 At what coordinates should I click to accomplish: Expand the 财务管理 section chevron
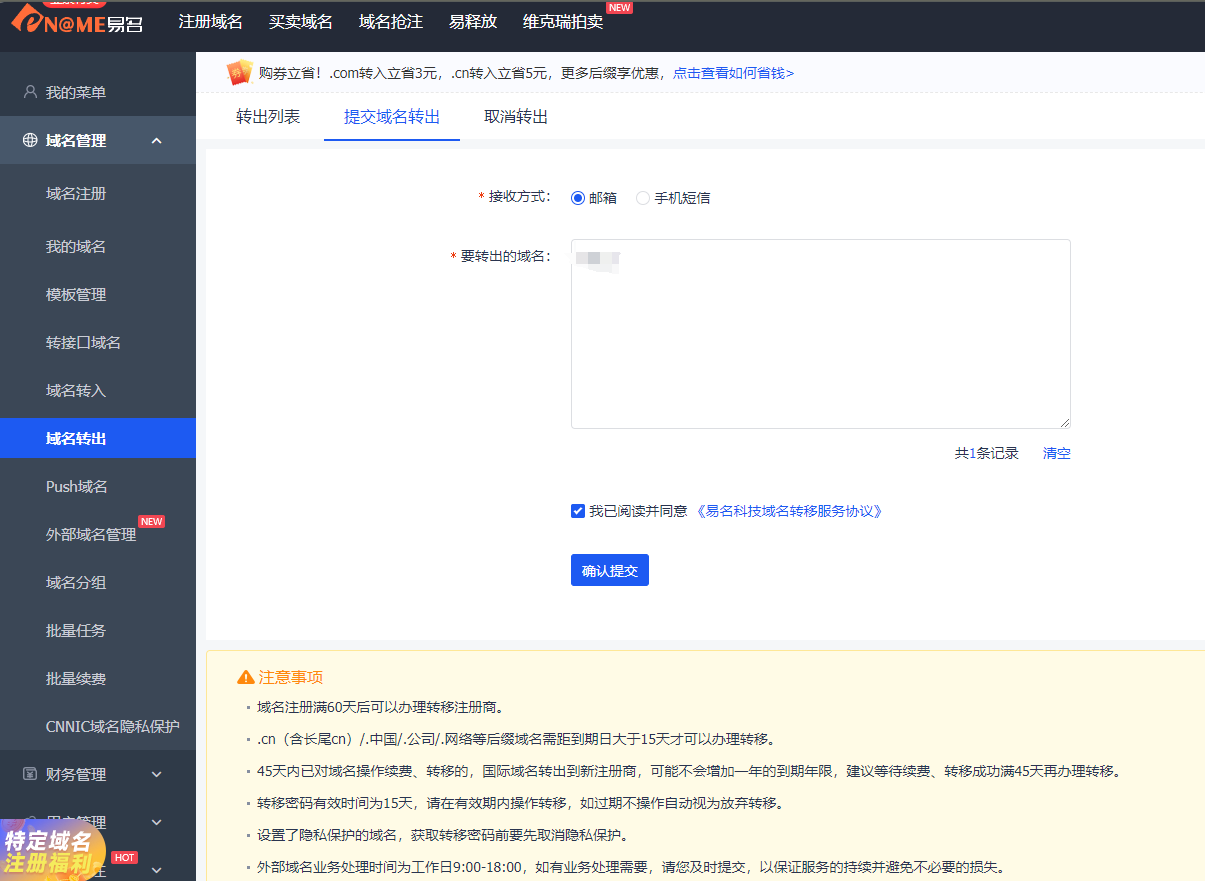click(x=157, y=774)
